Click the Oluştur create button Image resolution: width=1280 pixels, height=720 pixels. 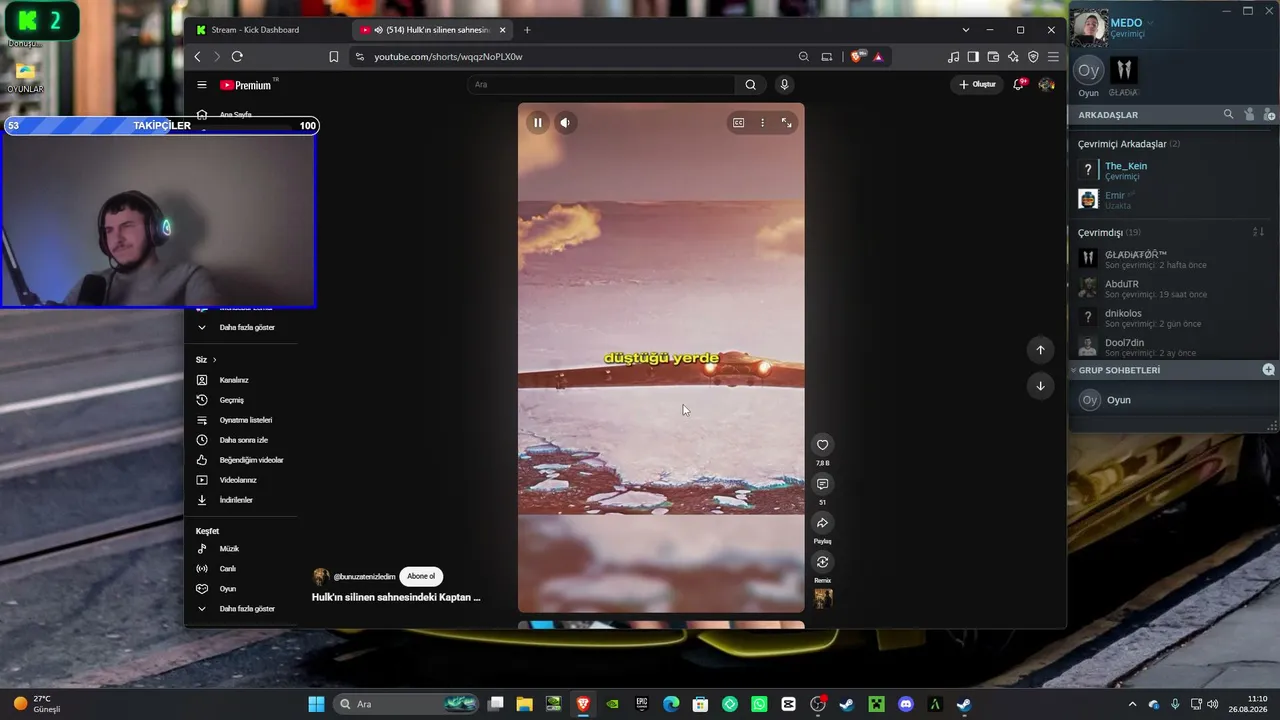pyautogui.click(x=977, y=85)
